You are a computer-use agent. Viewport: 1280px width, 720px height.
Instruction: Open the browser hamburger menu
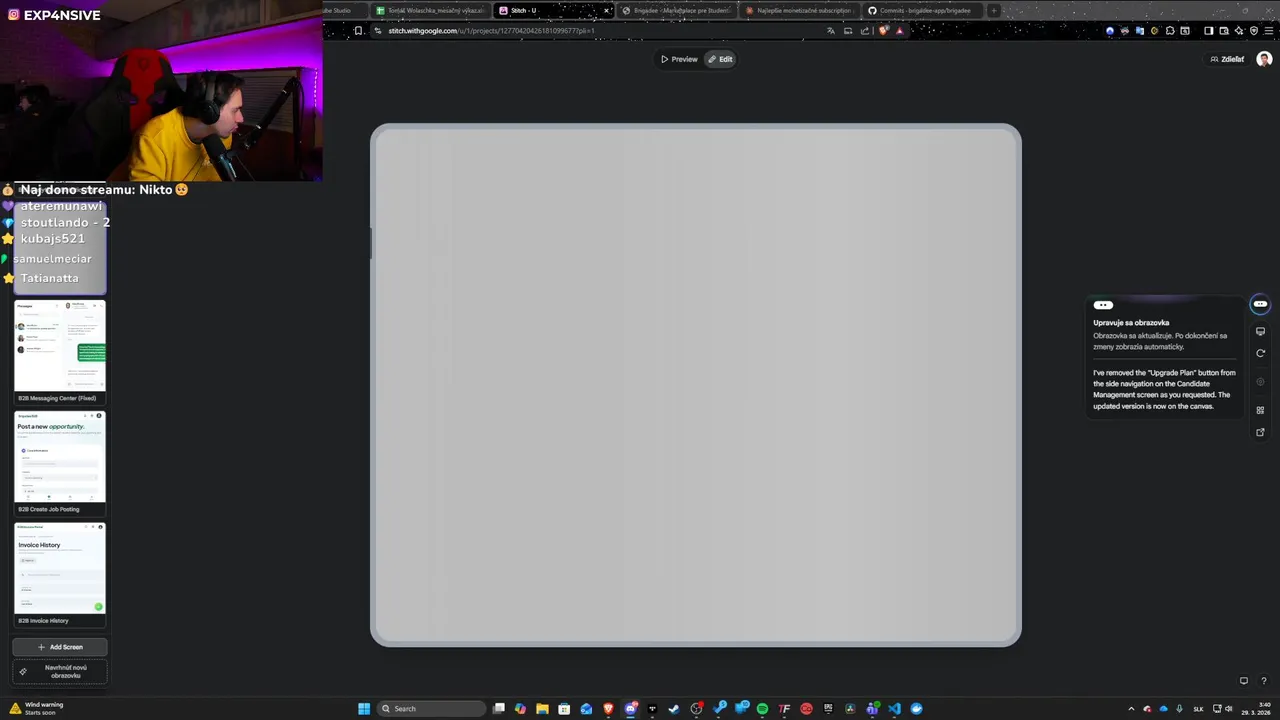[x=1268, y=31]
